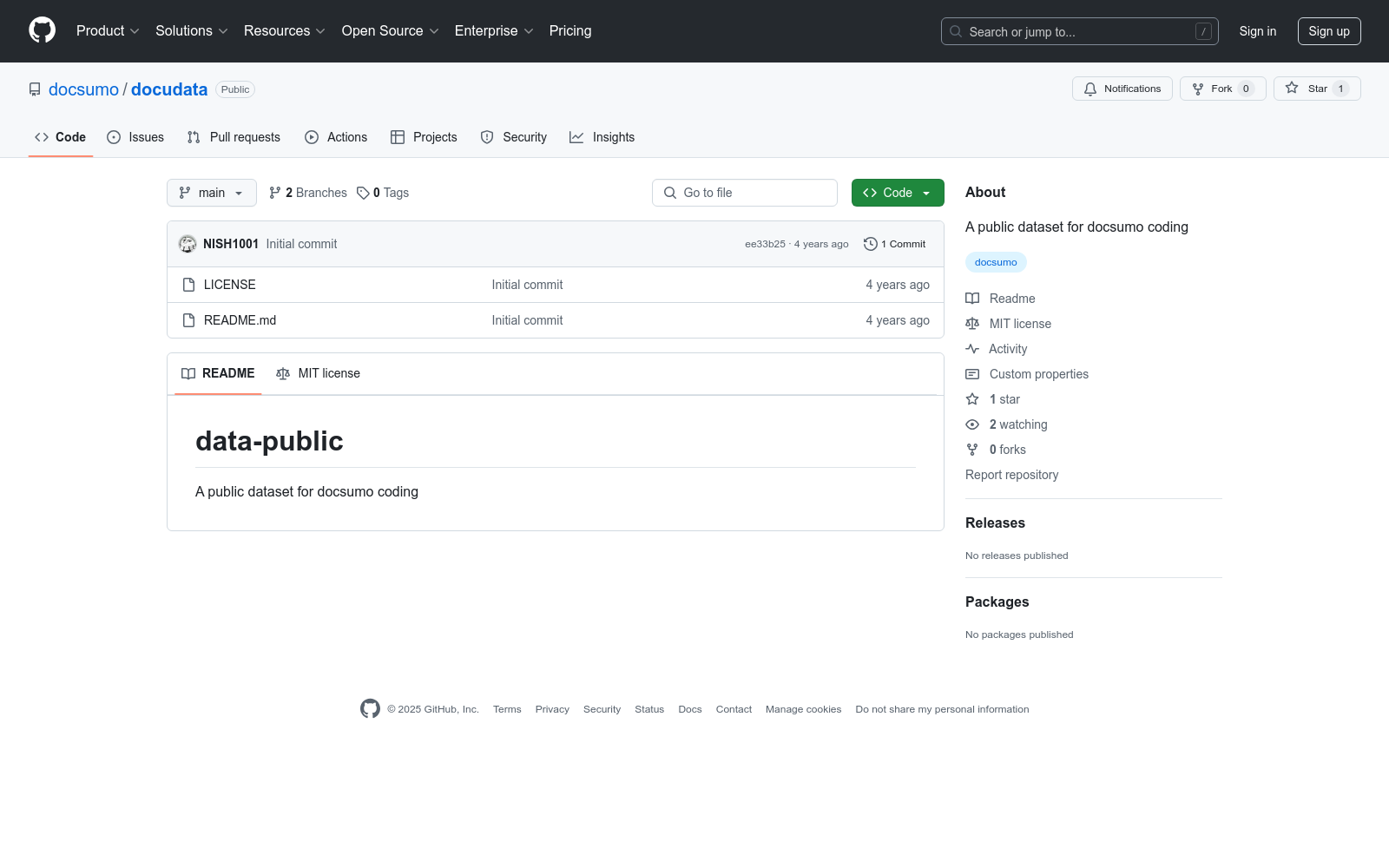Click the commit history clock icon
This screenshot has height=868, width=1389.
click(x=870, y=244)
